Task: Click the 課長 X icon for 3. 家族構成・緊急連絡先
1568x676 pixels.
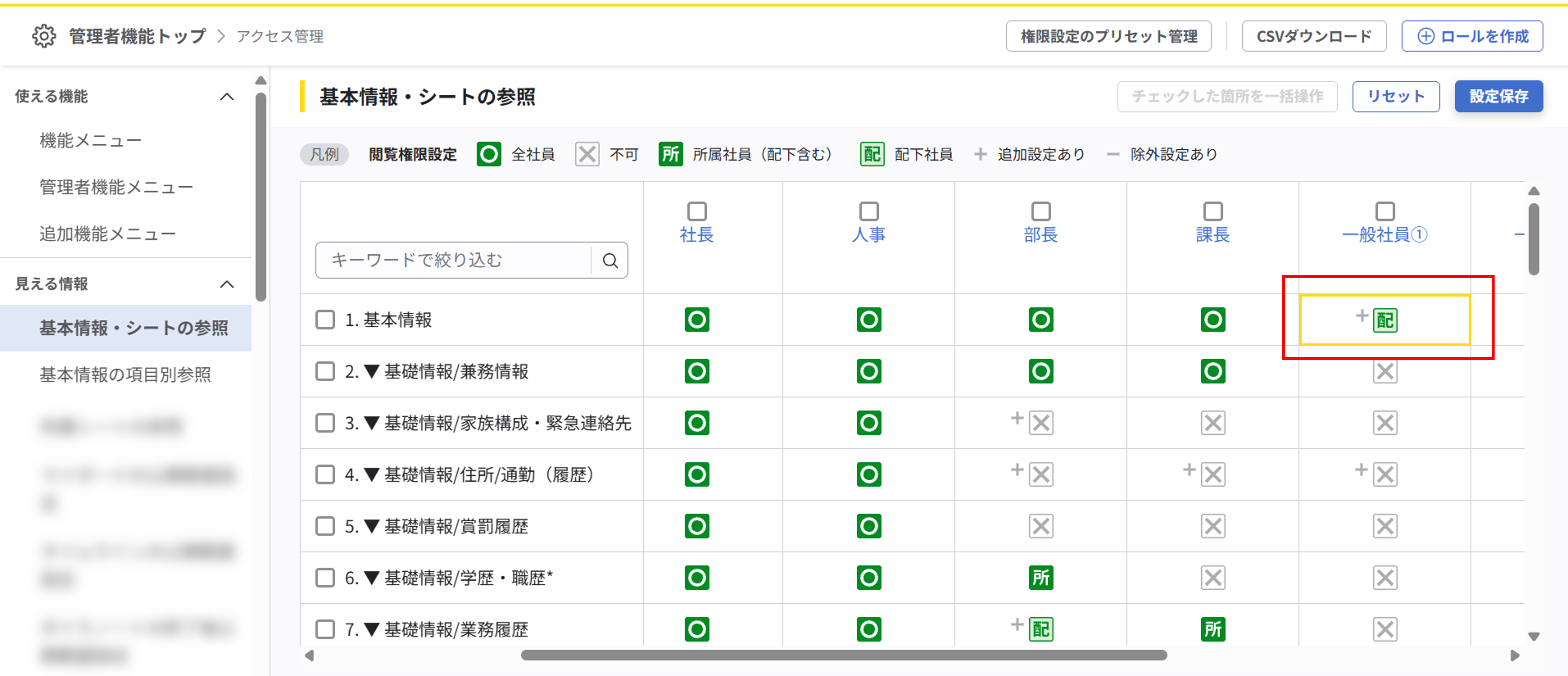Action: coord(1212,423)
